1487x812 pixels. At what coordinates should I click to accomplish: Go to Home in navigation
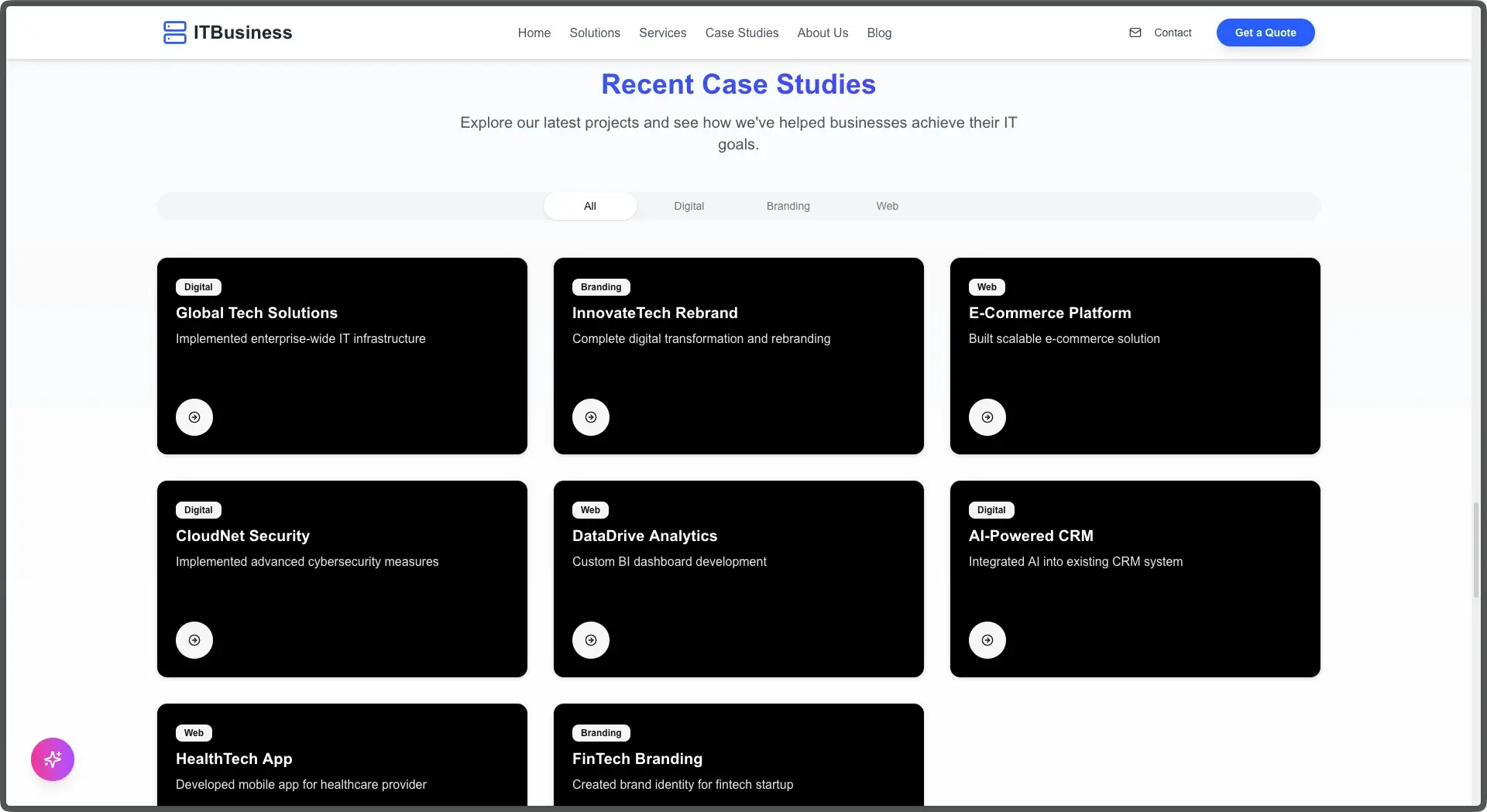[x=534, y=33]
